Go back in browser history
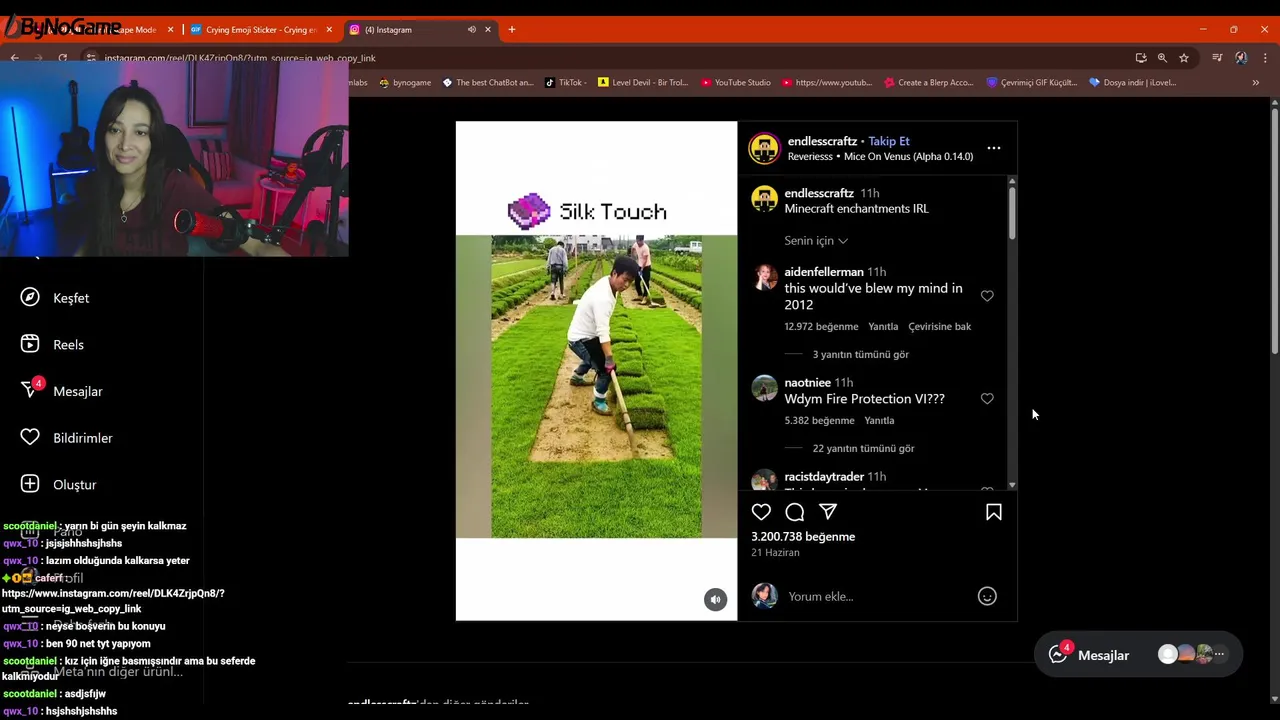The width and height of the screenshot is (1280, 720). [x=15, y=58]
